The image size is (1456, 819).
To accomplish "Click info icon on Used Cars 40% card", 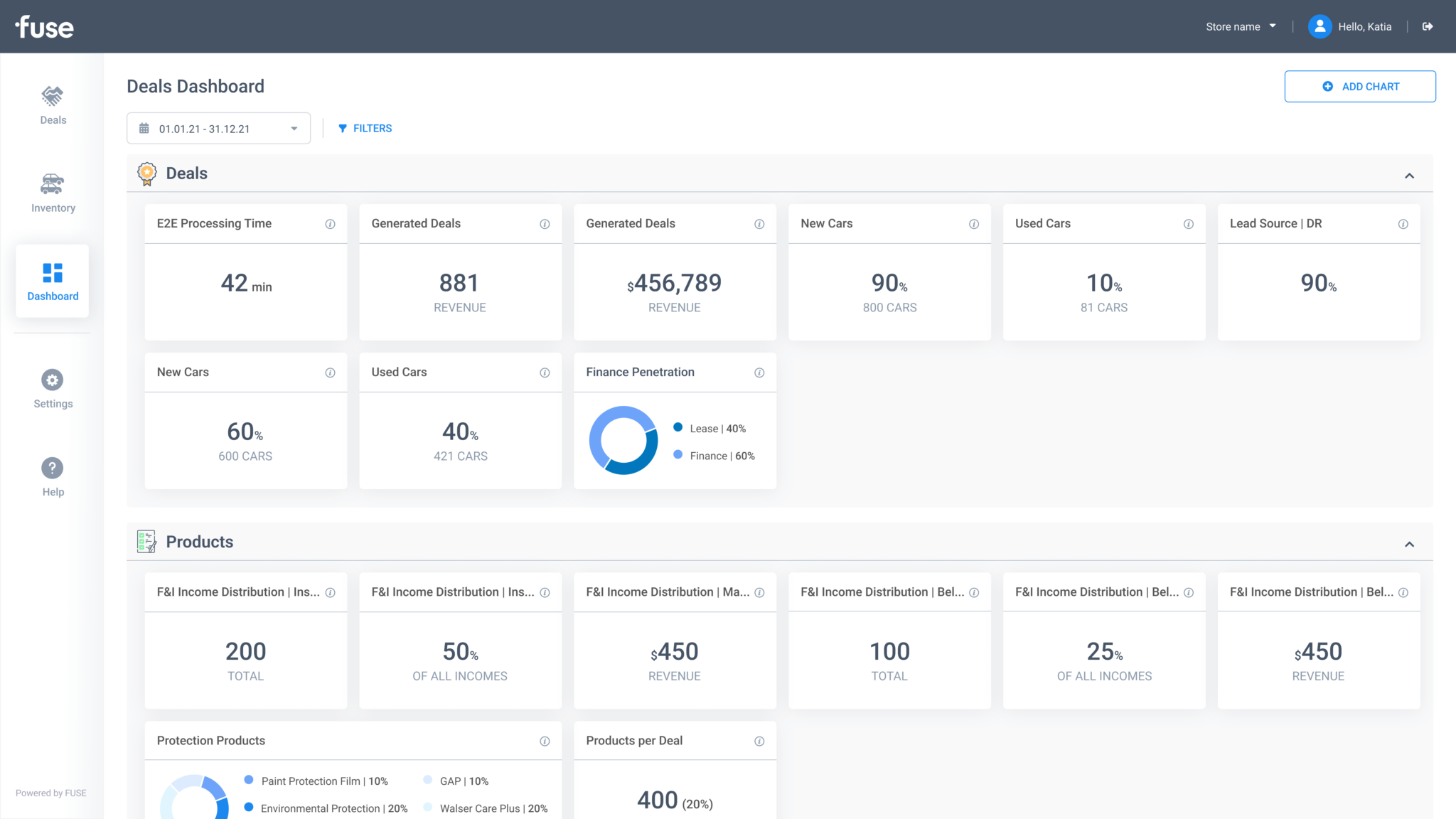I will 545,373.
